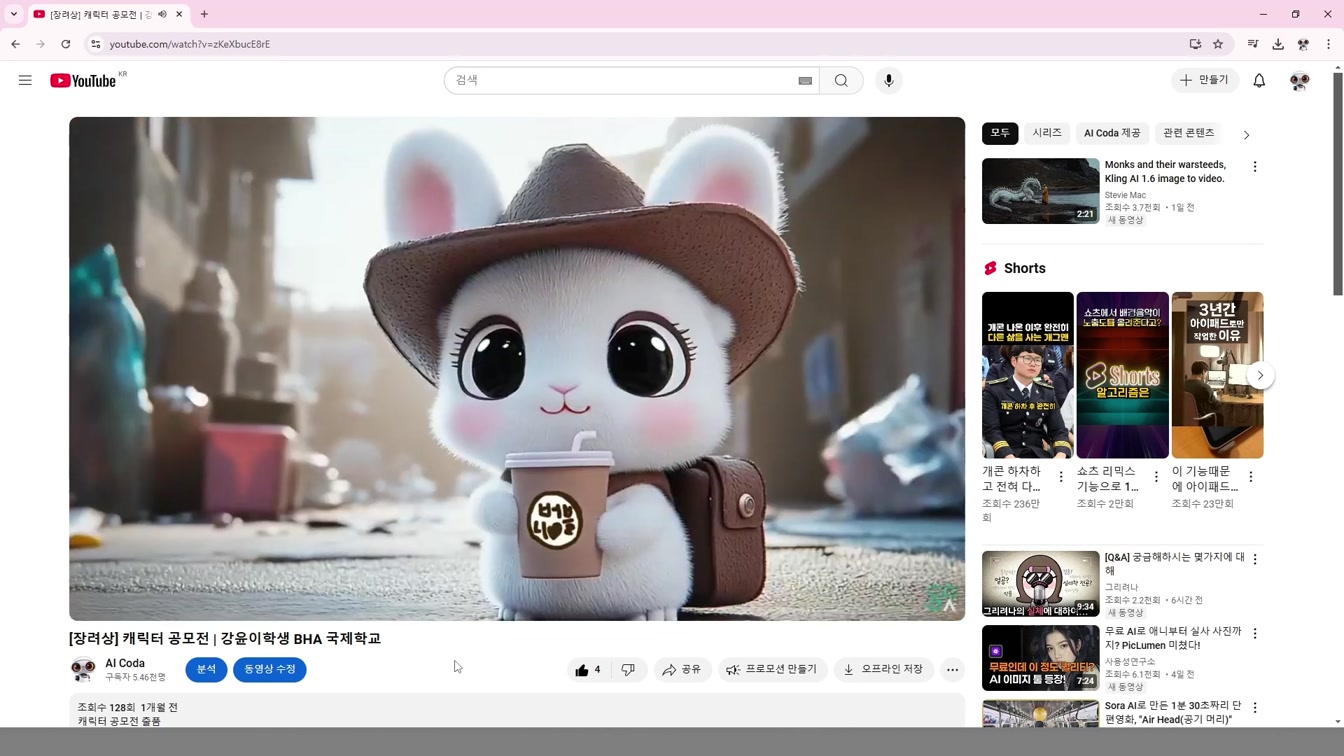Click the 분석 analytics button
Image resolution: width=1344 pixels, height=756 pixels.
206,669
